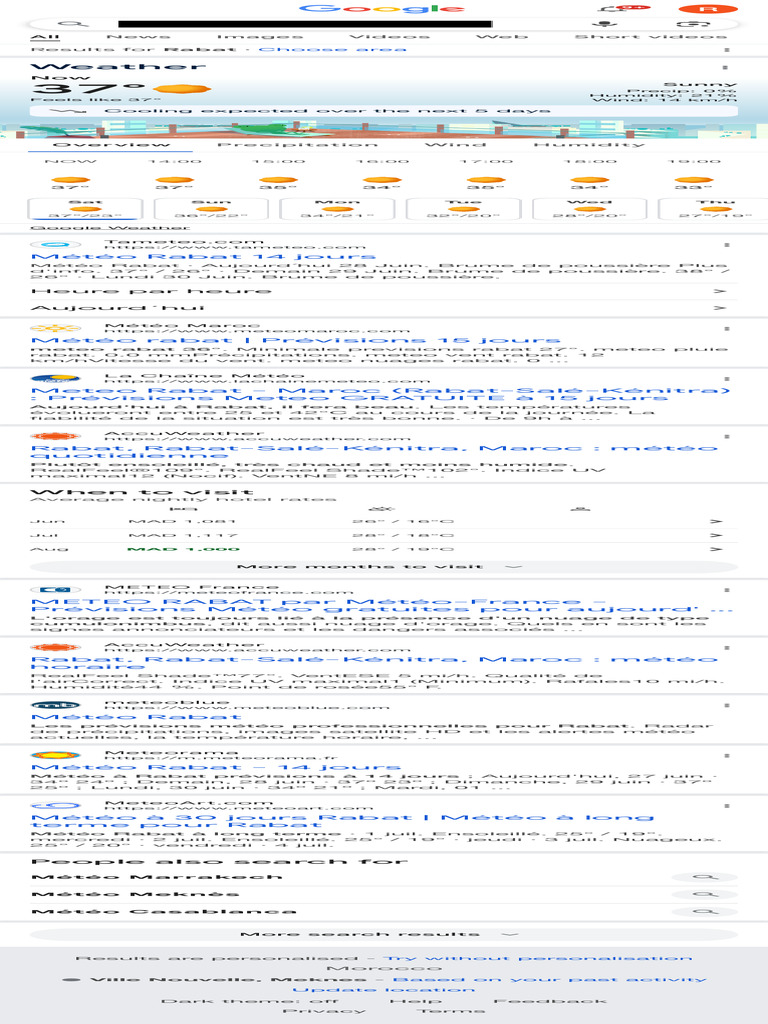Screen dimensions: 768x1024
Task: Open the Weather card three-dot menu
Action: (x=726, y=67)
